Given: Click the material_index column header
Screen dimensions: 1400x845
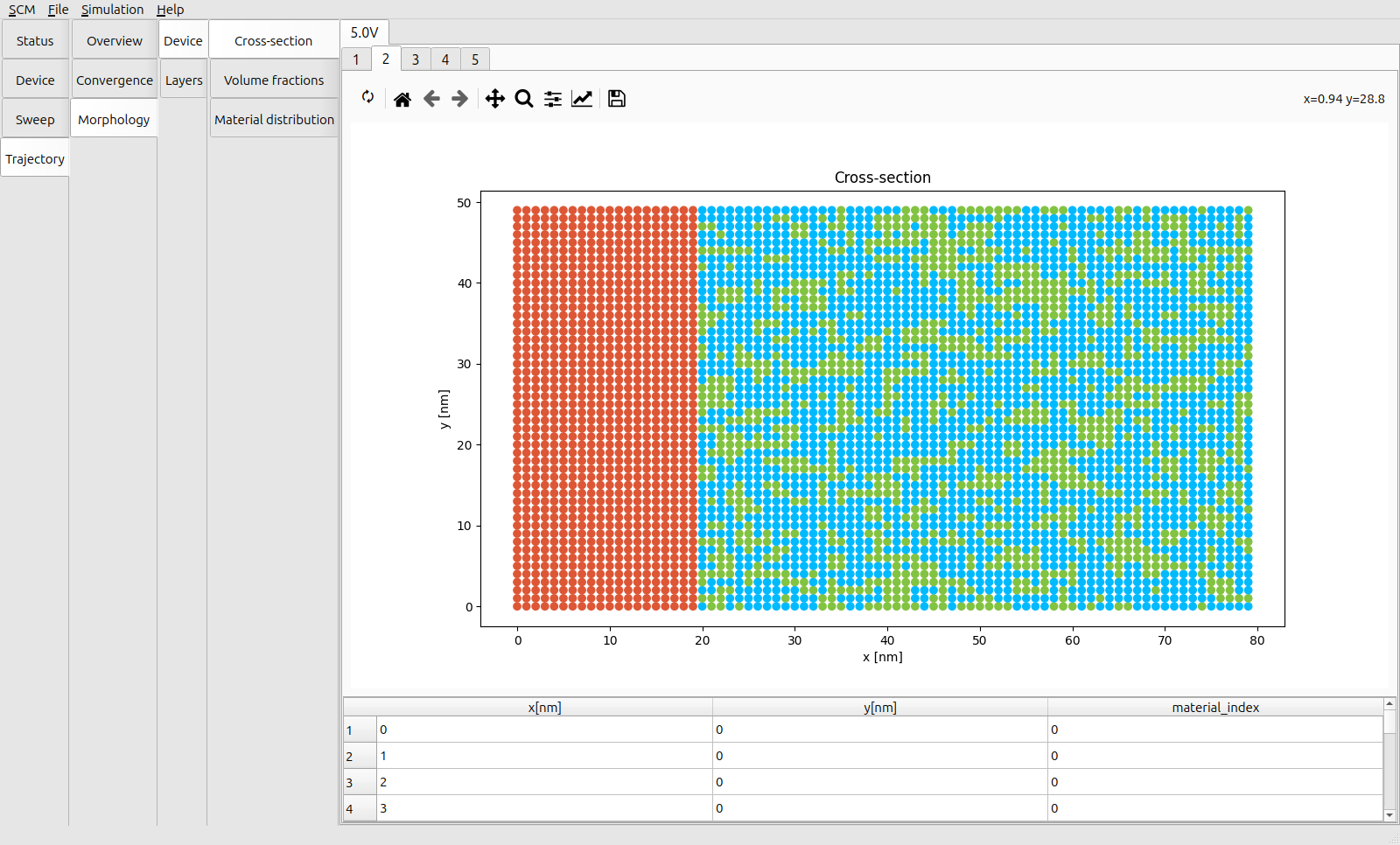Looking at the screenshot, I should pyautogui.click(x=1214, y=708).
